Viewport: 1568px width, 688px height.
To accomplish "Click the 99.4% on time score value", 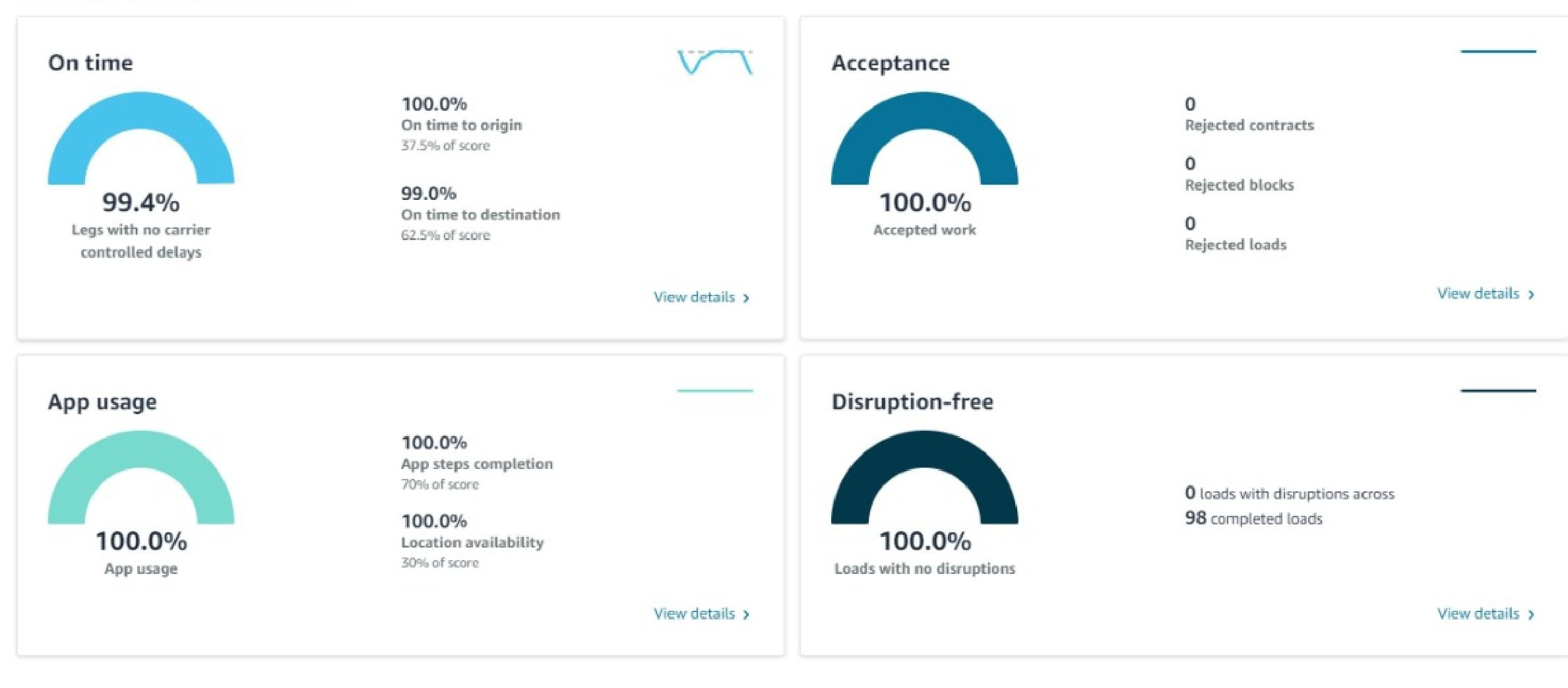I will [x=141, y=203].
